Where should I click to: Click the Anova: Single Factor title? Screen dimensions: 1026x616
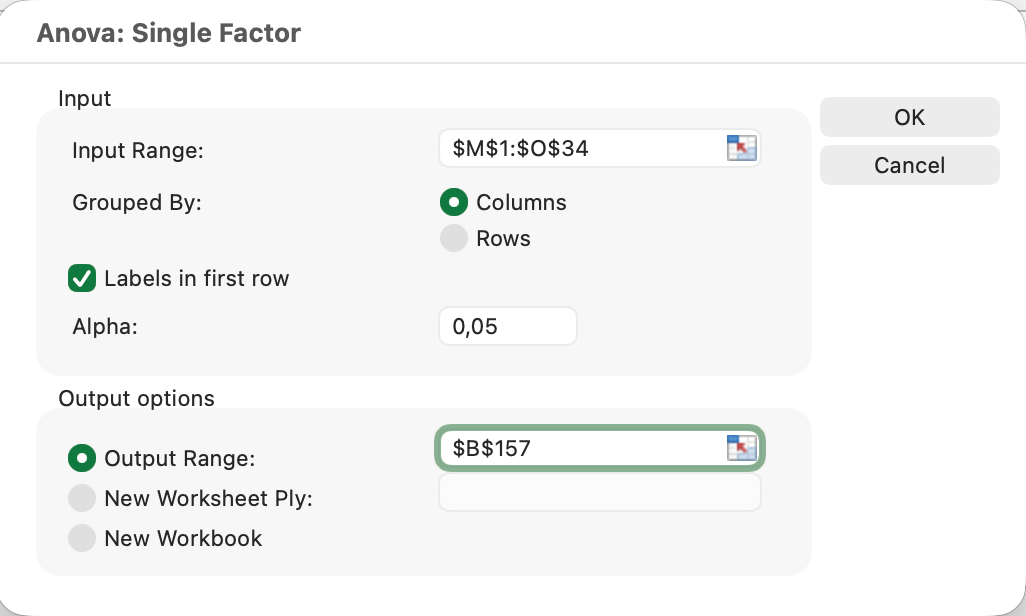tap(169, 33)
